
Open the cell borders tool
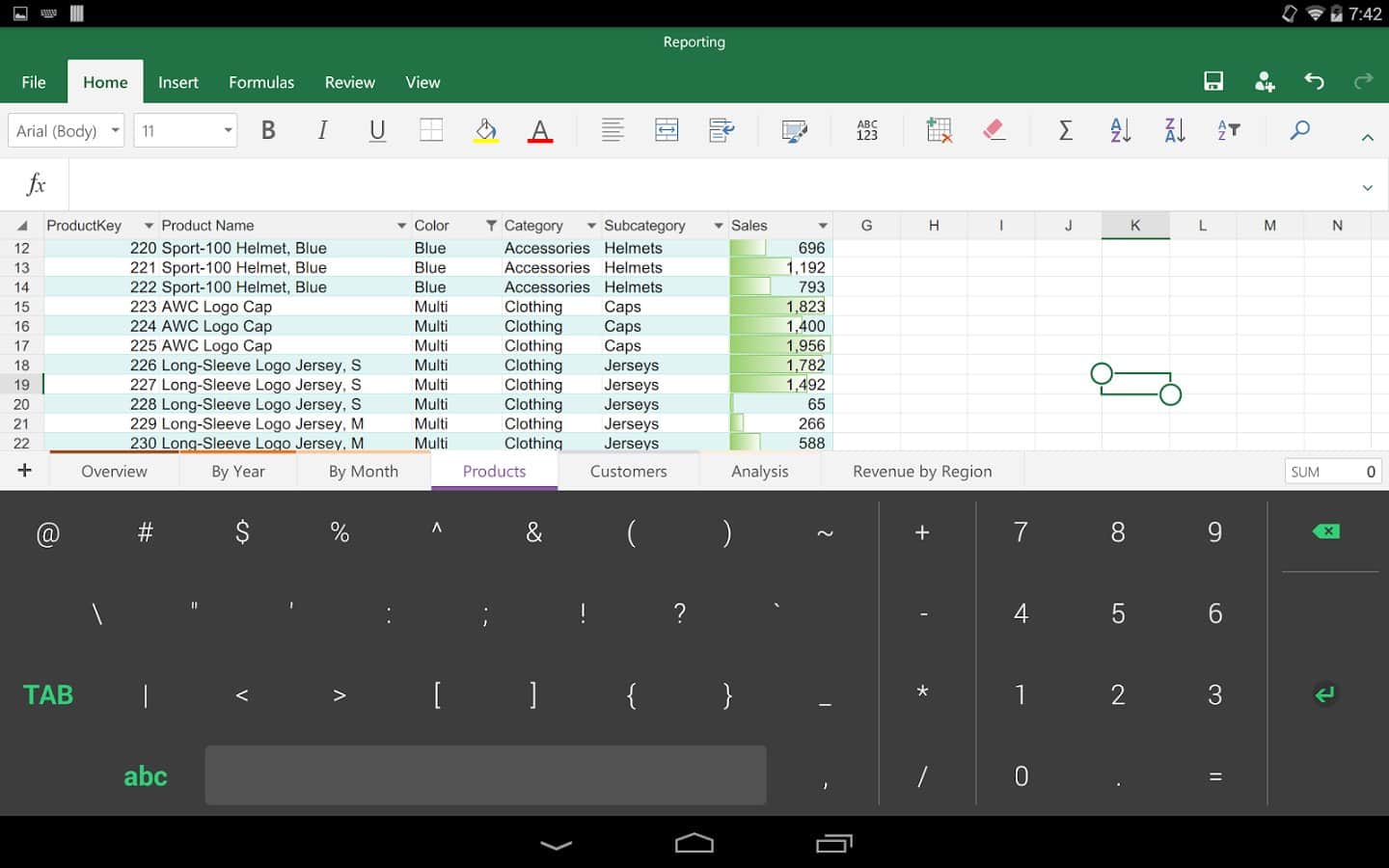click(x=431, y=130)
